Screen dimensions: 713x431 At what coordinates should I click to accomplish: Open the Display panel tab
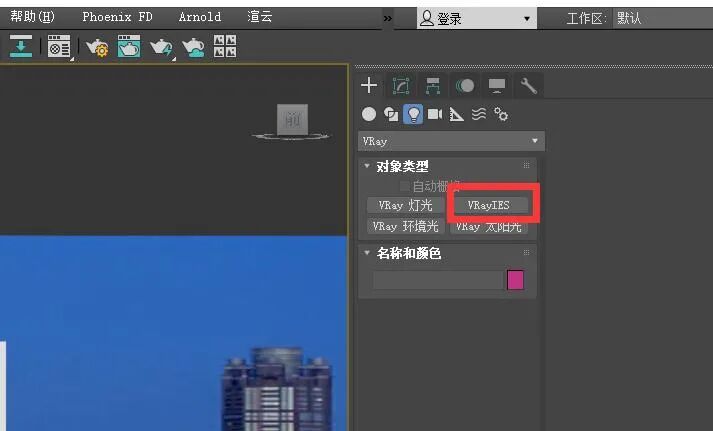(497, 85)
